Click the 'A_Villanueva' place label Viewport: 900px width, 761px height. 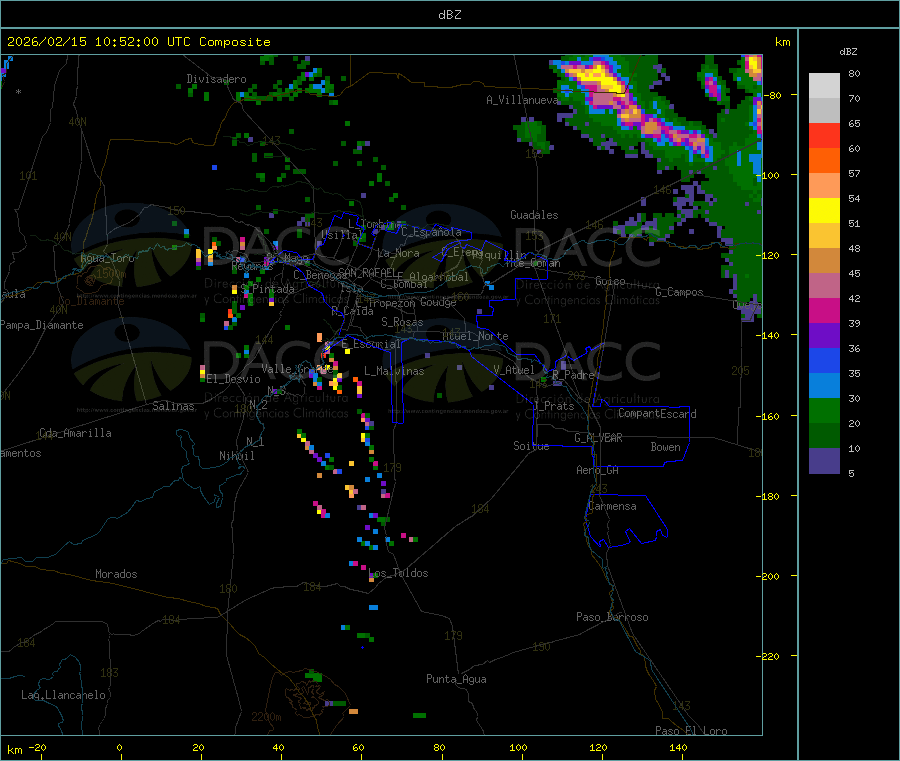[x=522, y=100]
